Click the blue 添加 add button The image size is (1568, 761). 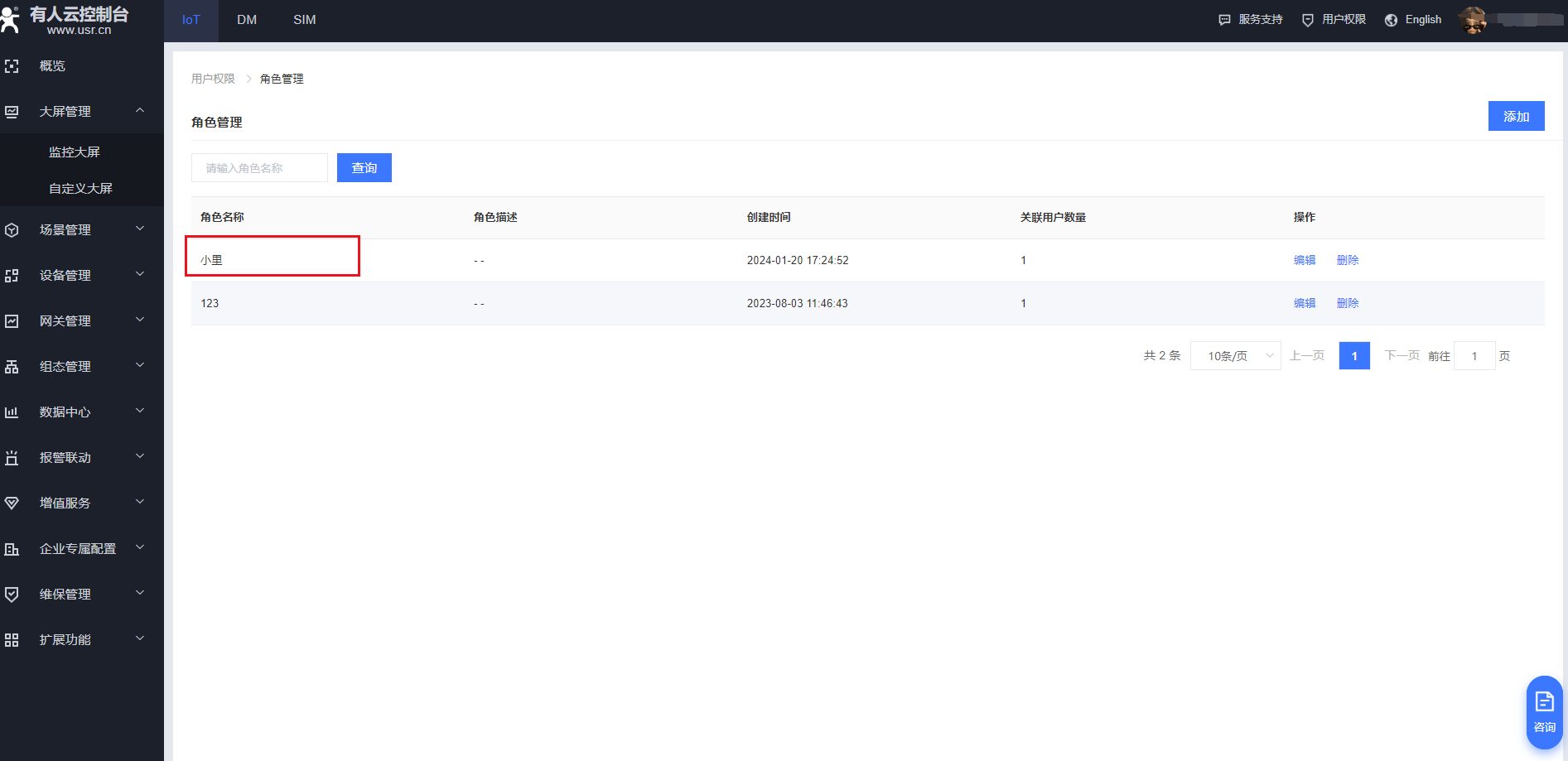1516,117
